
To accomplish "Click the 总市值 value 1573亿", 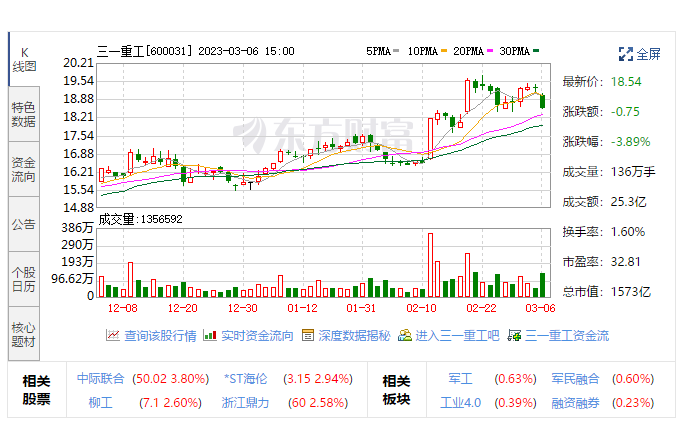I will coord(631,292).
